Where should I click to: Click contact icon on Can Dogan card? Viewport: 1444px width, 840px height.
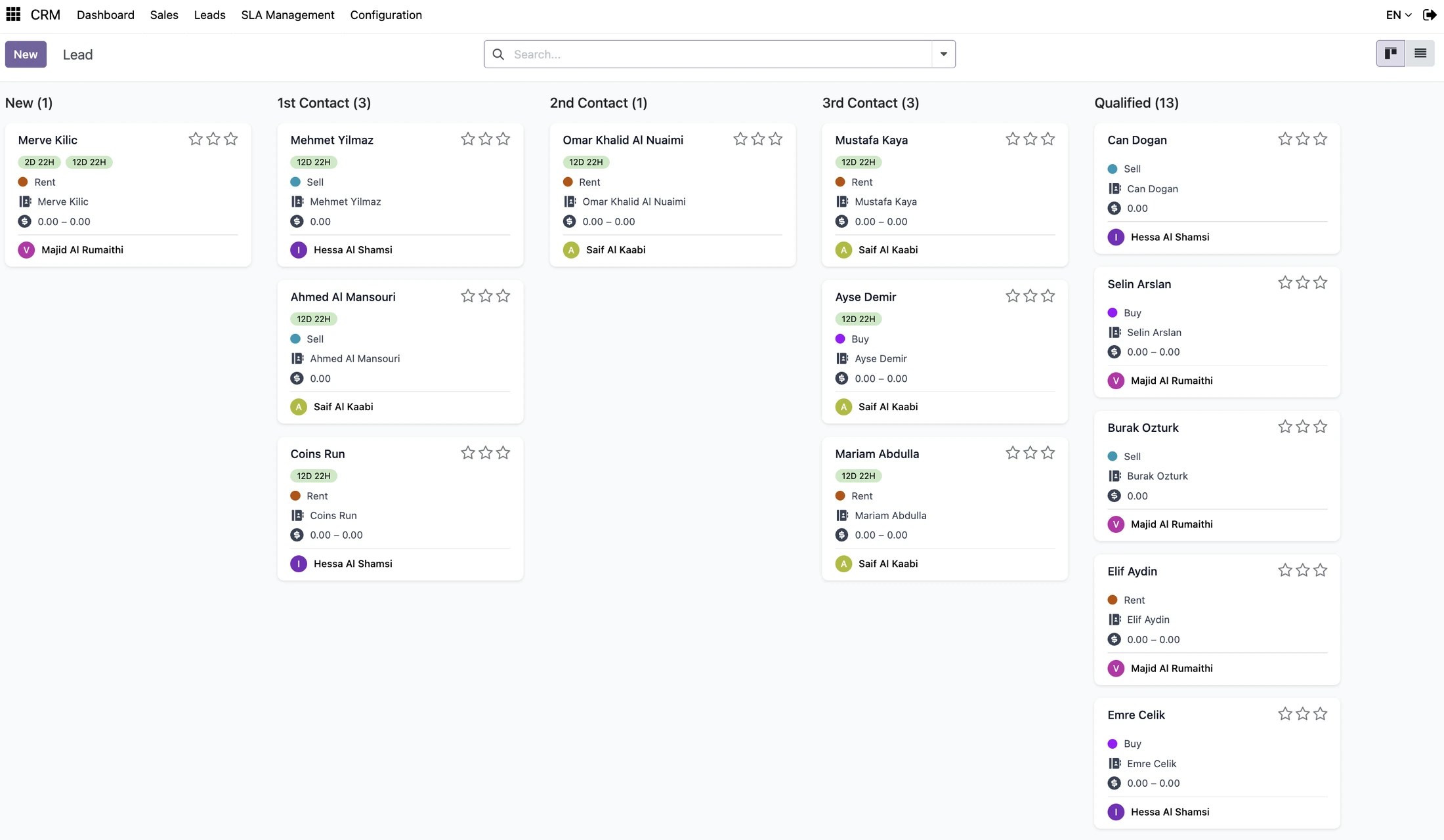click(x=1115, y=188)
